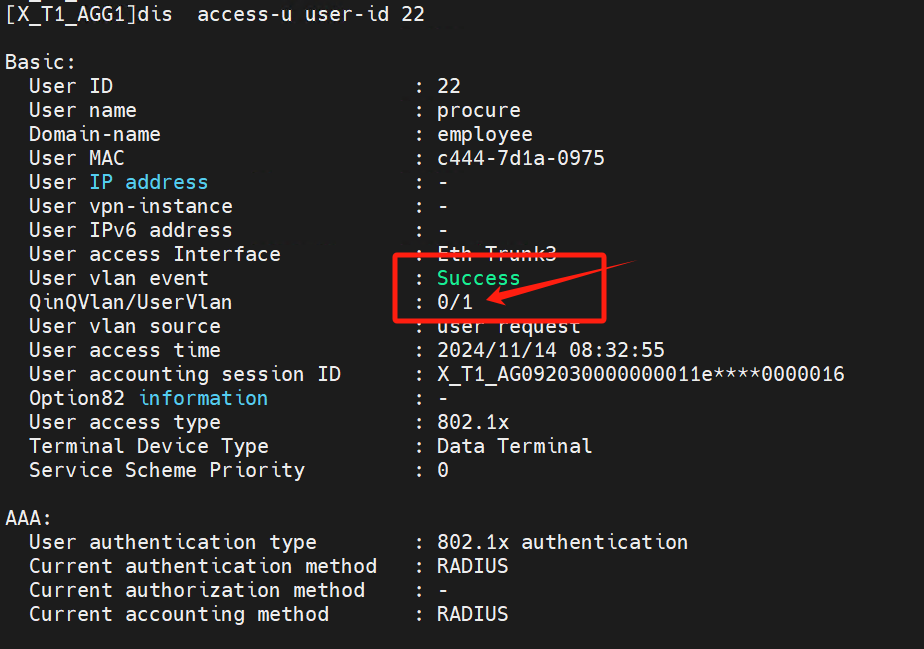
Task: Click the "User vlan event" field label
Action: point(118,278)
